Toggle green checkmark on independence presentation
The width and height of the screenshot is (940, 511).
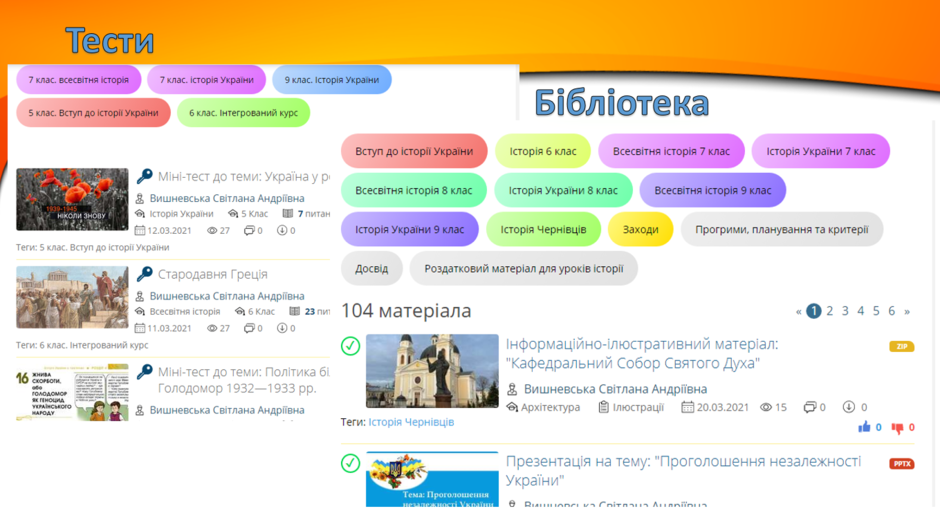(x=351, y=463)
